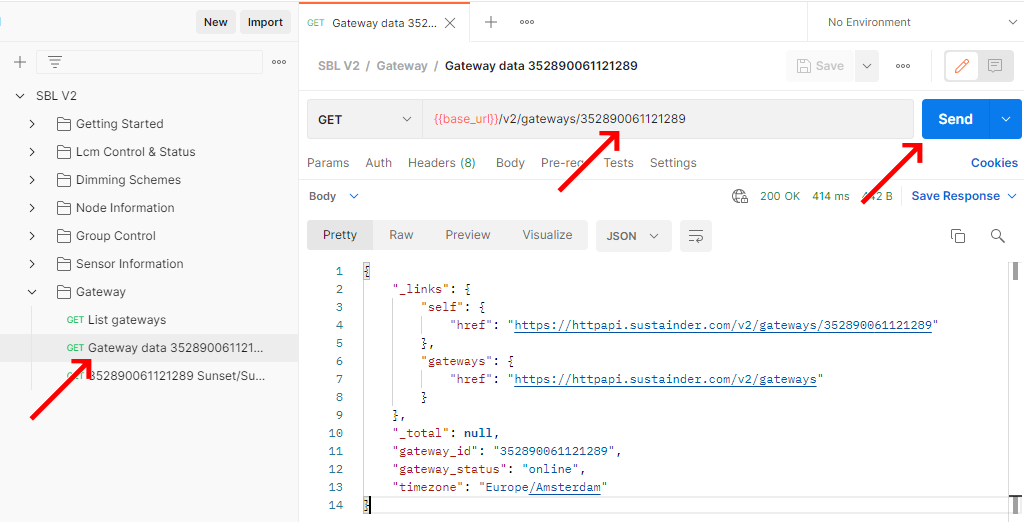This screenshot has height=522, width=1024.
Task: Collapse the SBL V2 collection
Action: click(20, 96)
